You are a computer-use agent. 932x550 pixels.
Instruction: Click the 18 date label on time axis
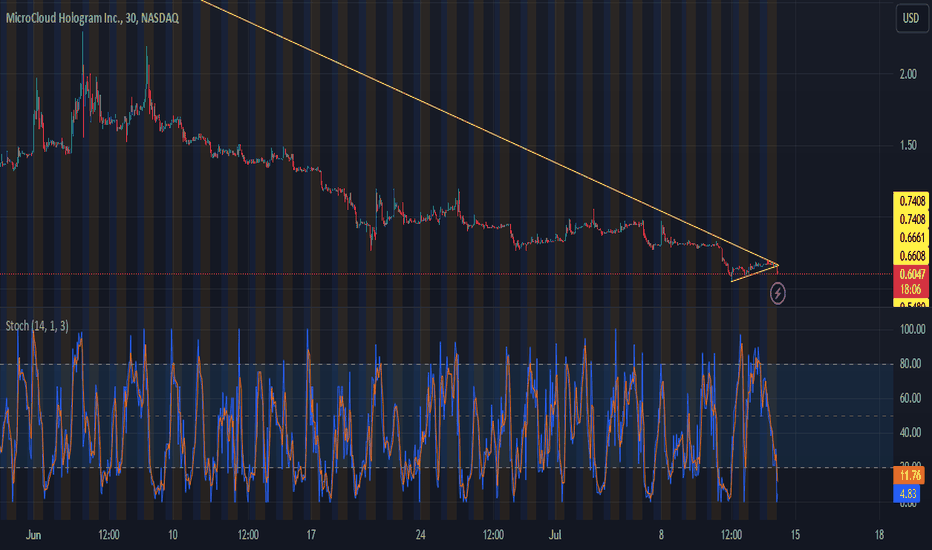[x=879, y=535]
